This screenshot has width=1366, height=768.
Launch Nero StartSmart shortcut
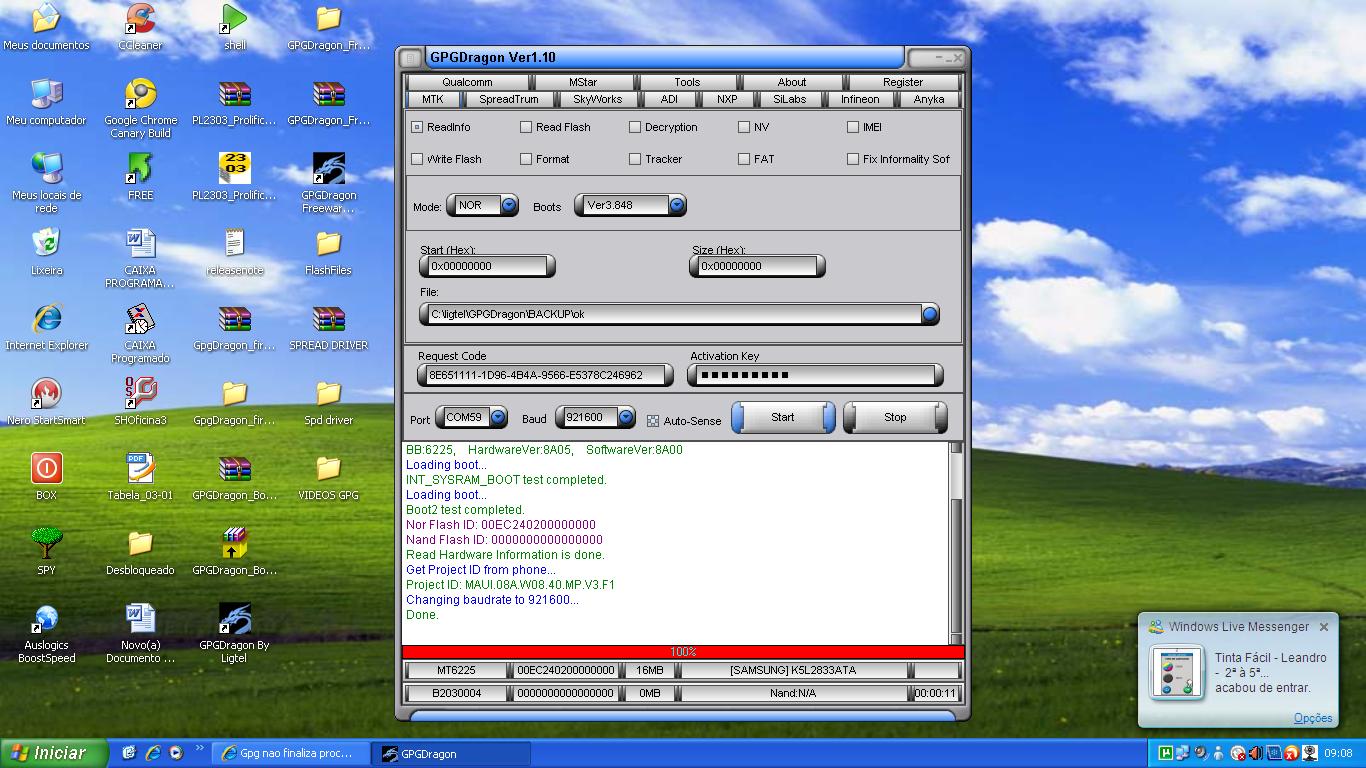[x=46, y=402]
